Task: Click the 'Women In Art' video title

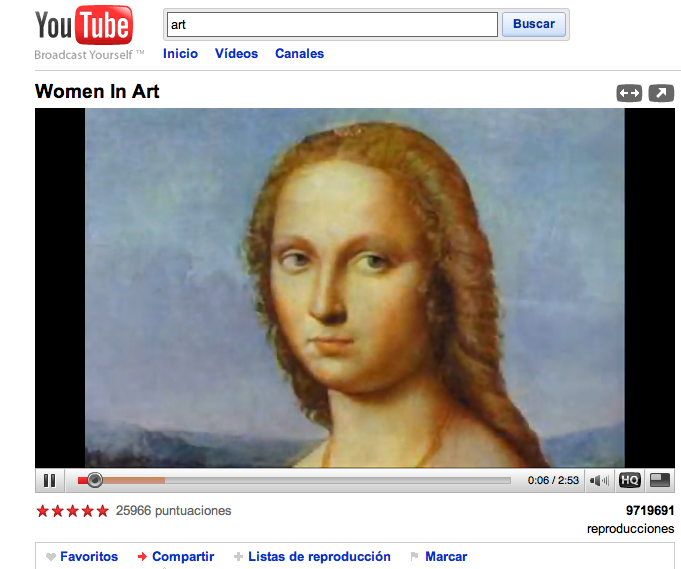Action: [x=97, y=92]
